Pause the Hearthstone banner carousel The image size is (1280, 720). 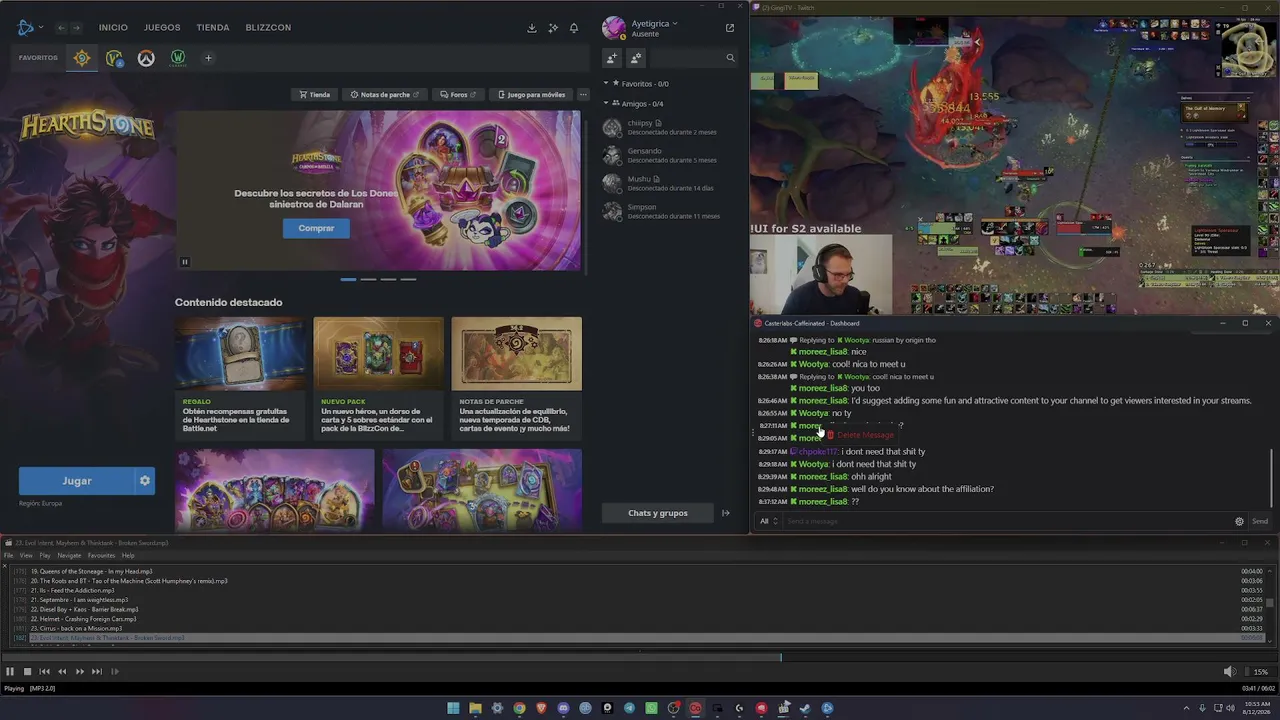click(x=184, y=262)
